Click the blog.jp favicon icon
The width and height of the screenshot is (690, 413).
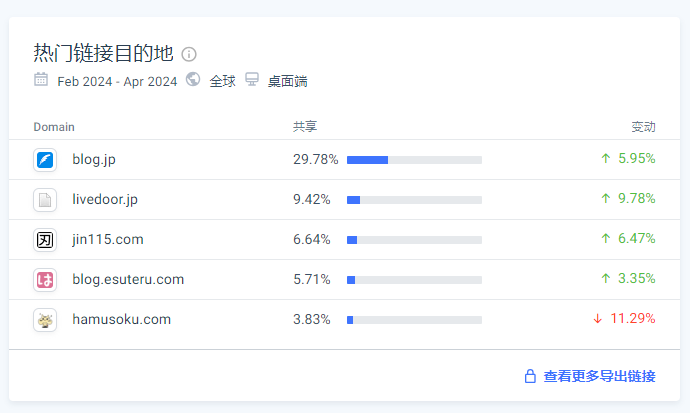pyautogui.click(x=45, y=160)
